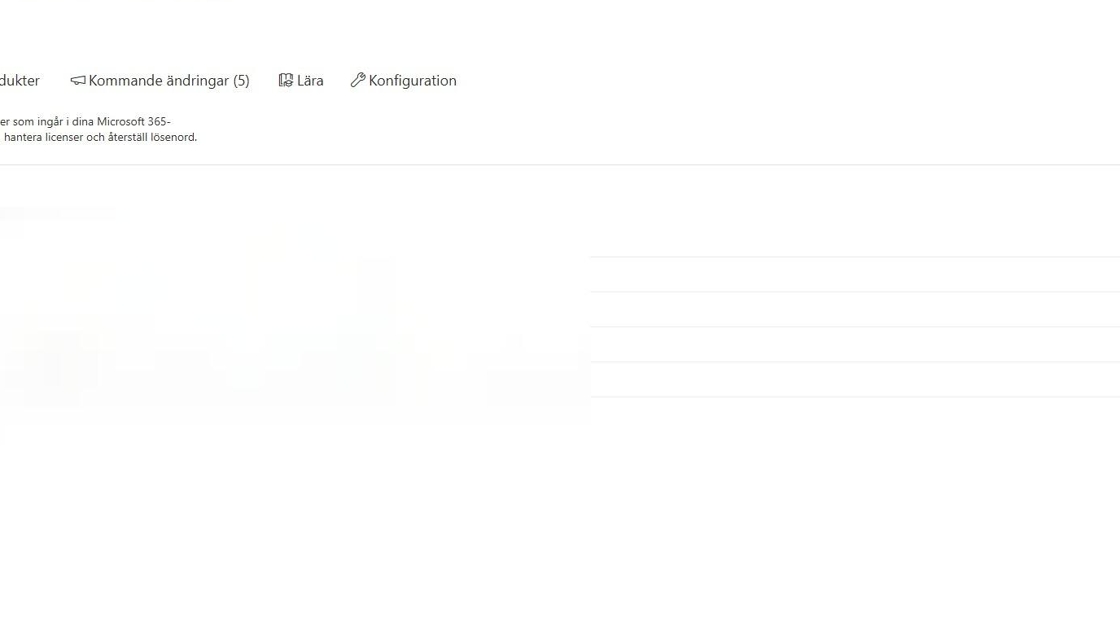Open the Kommande ändringar (5) tab

coord(160,80)
